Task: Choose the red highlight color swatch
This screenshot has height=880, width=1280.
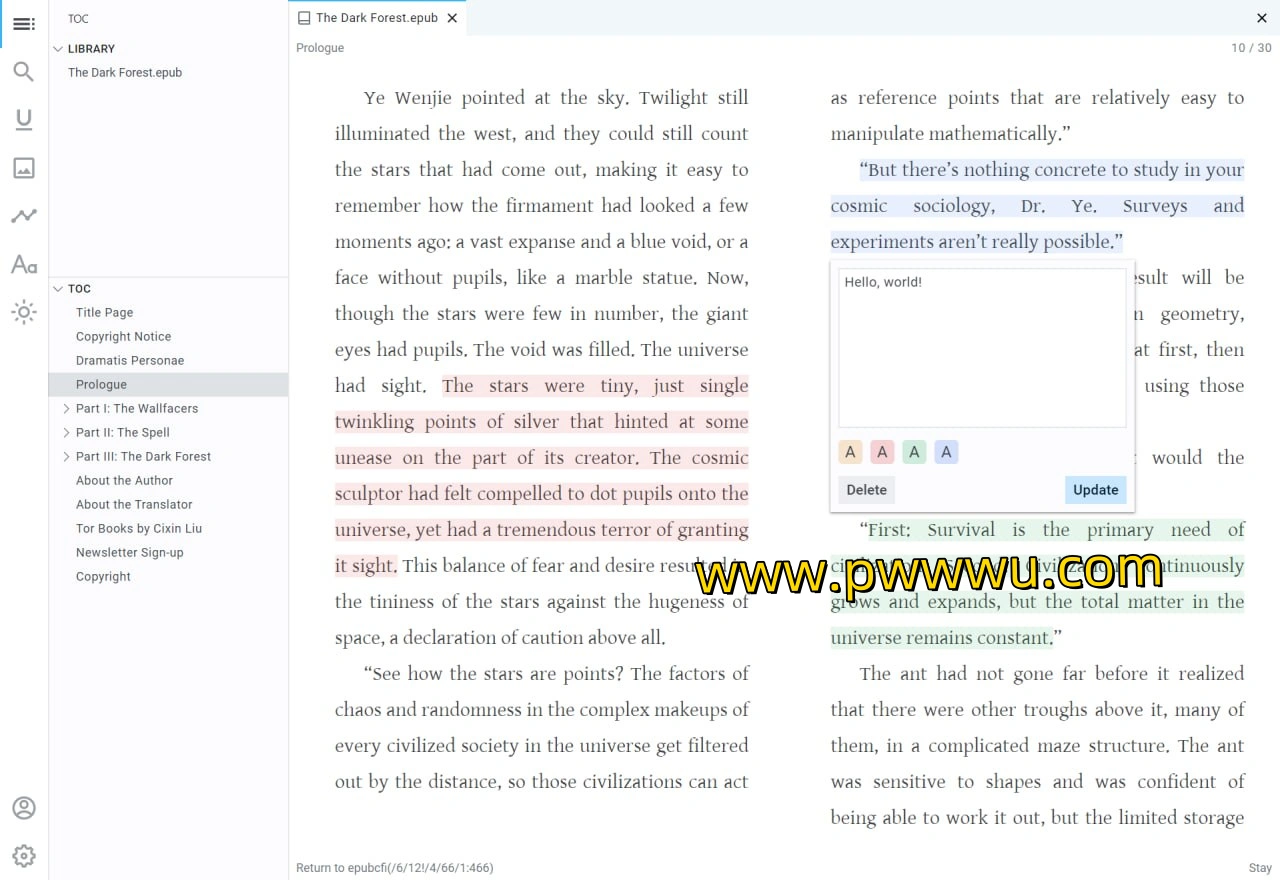Action: (882, 452)
